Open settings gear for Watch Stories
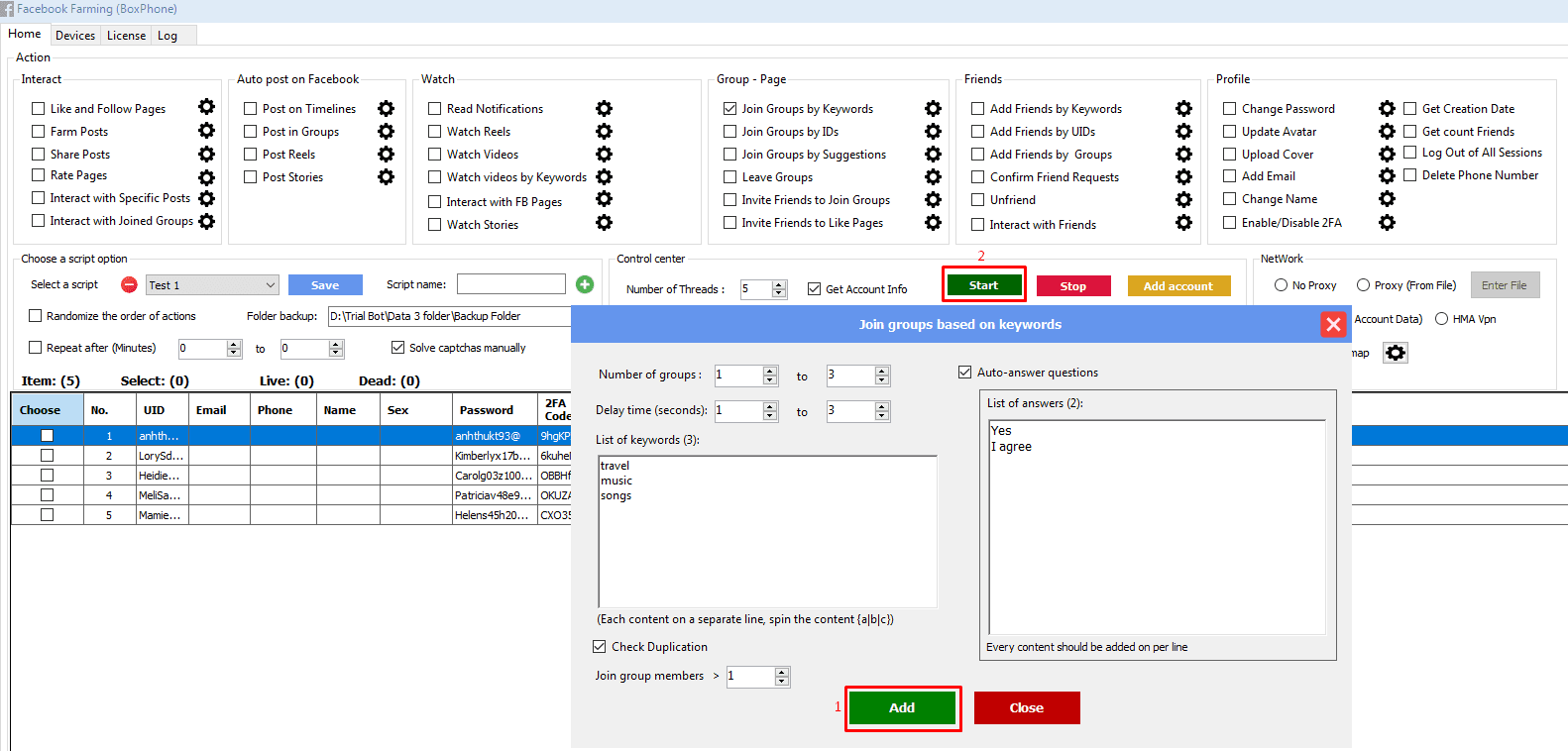This screenshot has height=751, width=1568. [604, 223]
